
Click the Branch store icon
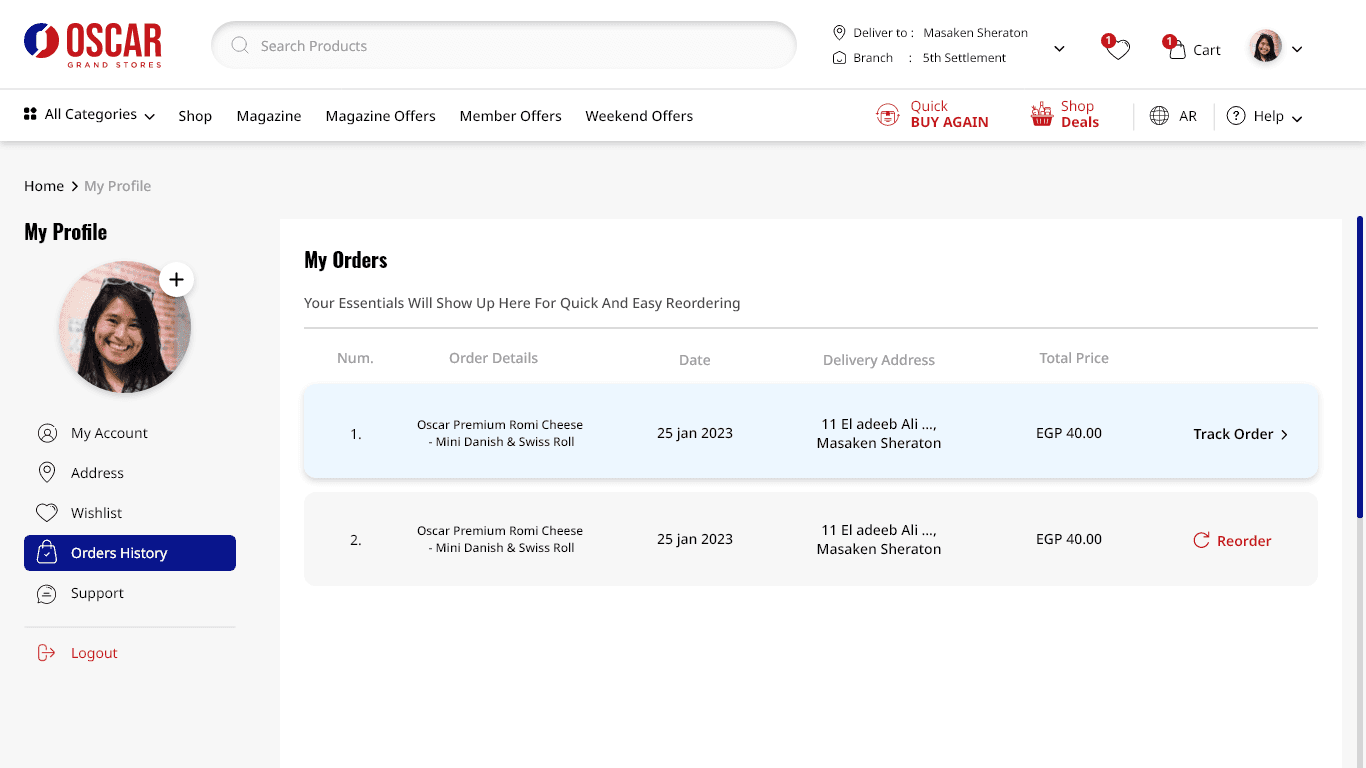[x=840, y=57]
